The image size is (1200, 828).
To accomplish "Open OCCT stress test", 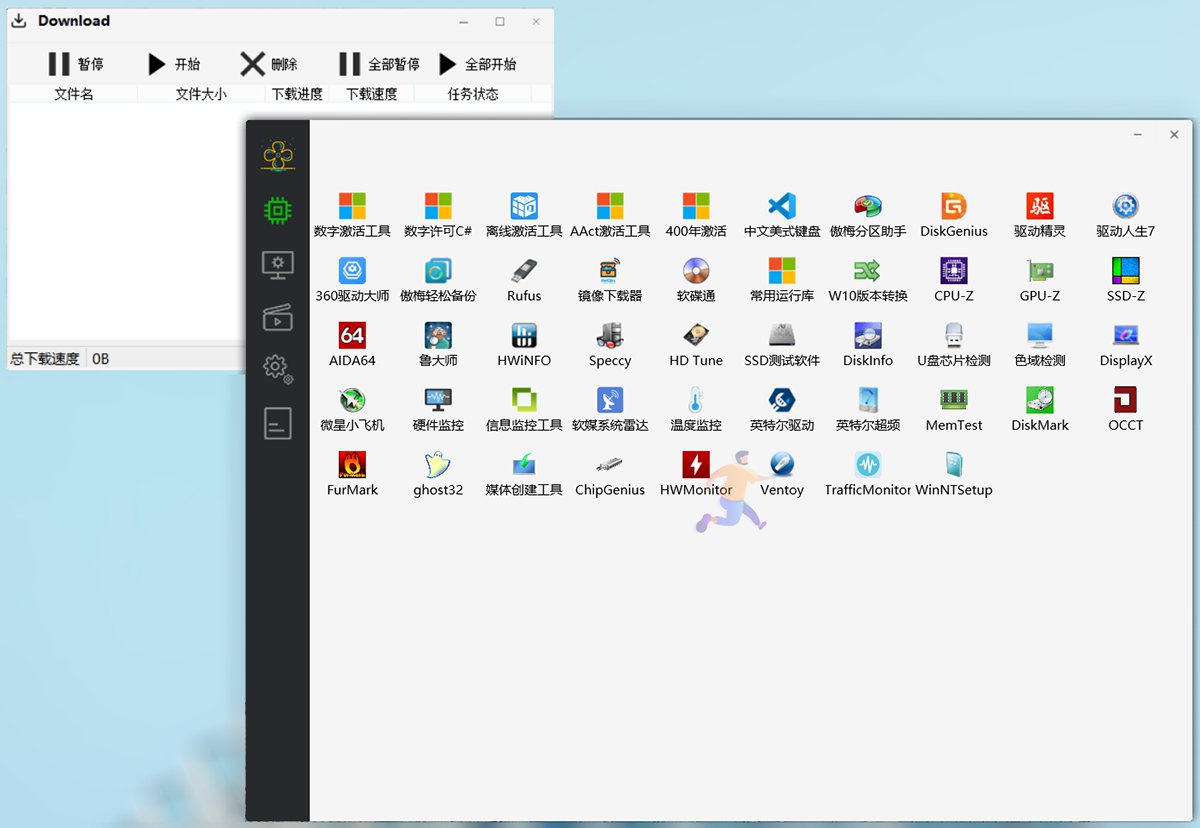I will point(1126,410).
